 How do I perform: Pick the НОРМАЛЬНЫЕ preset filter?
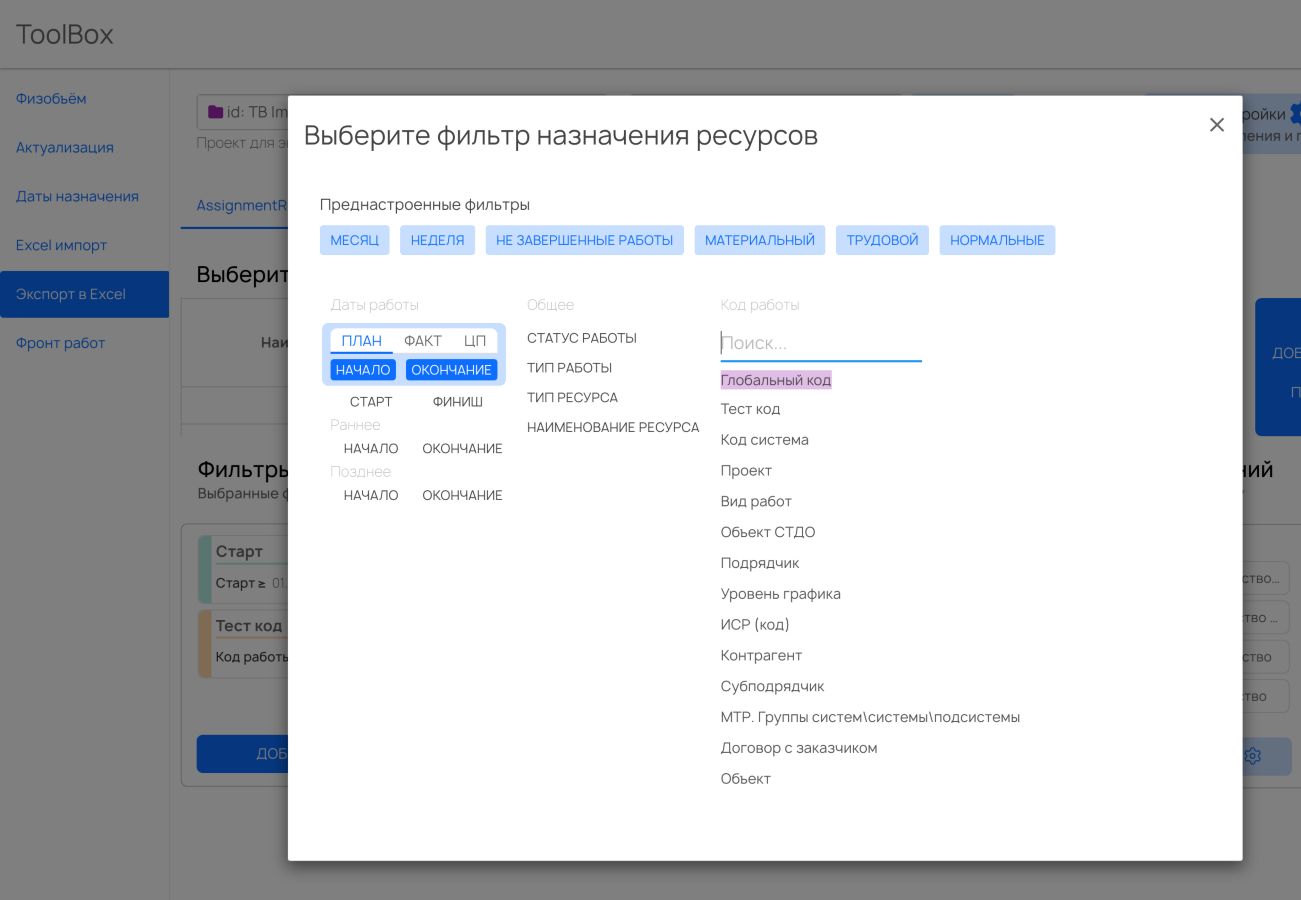coord(997,240)
